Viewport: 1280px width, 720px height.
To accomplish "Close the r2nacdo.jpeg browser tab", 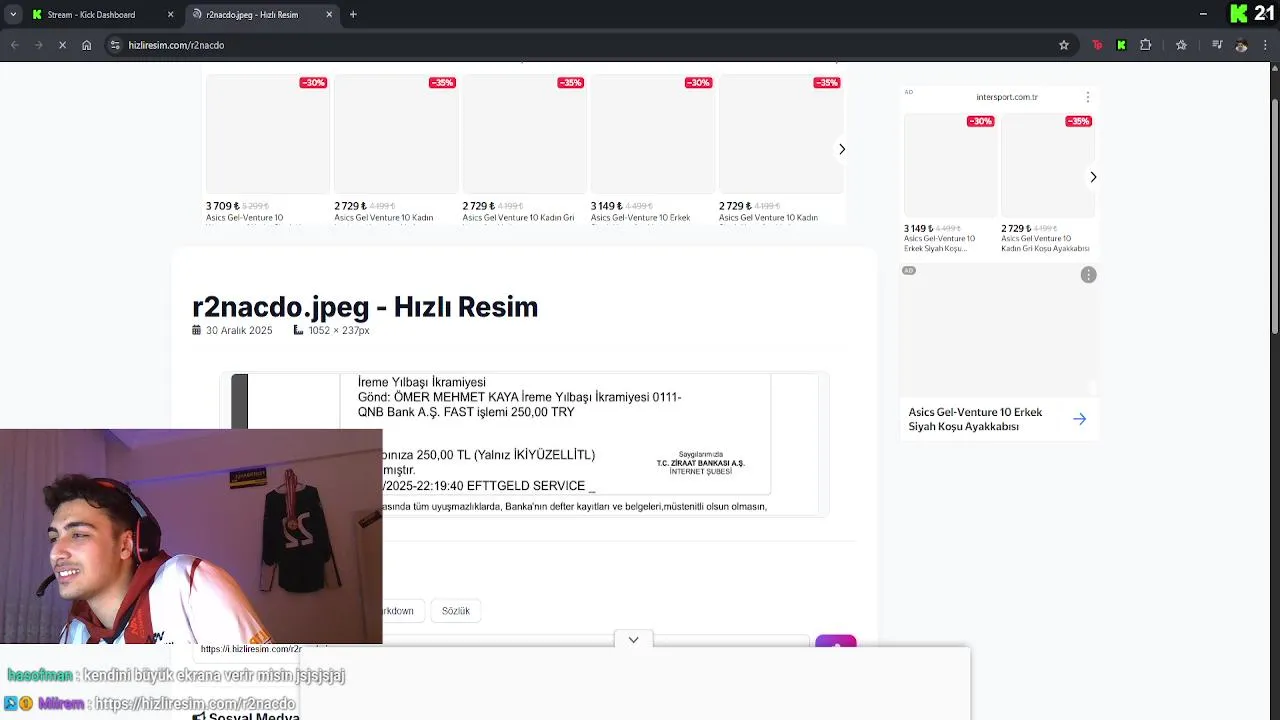I will [330, 14].
